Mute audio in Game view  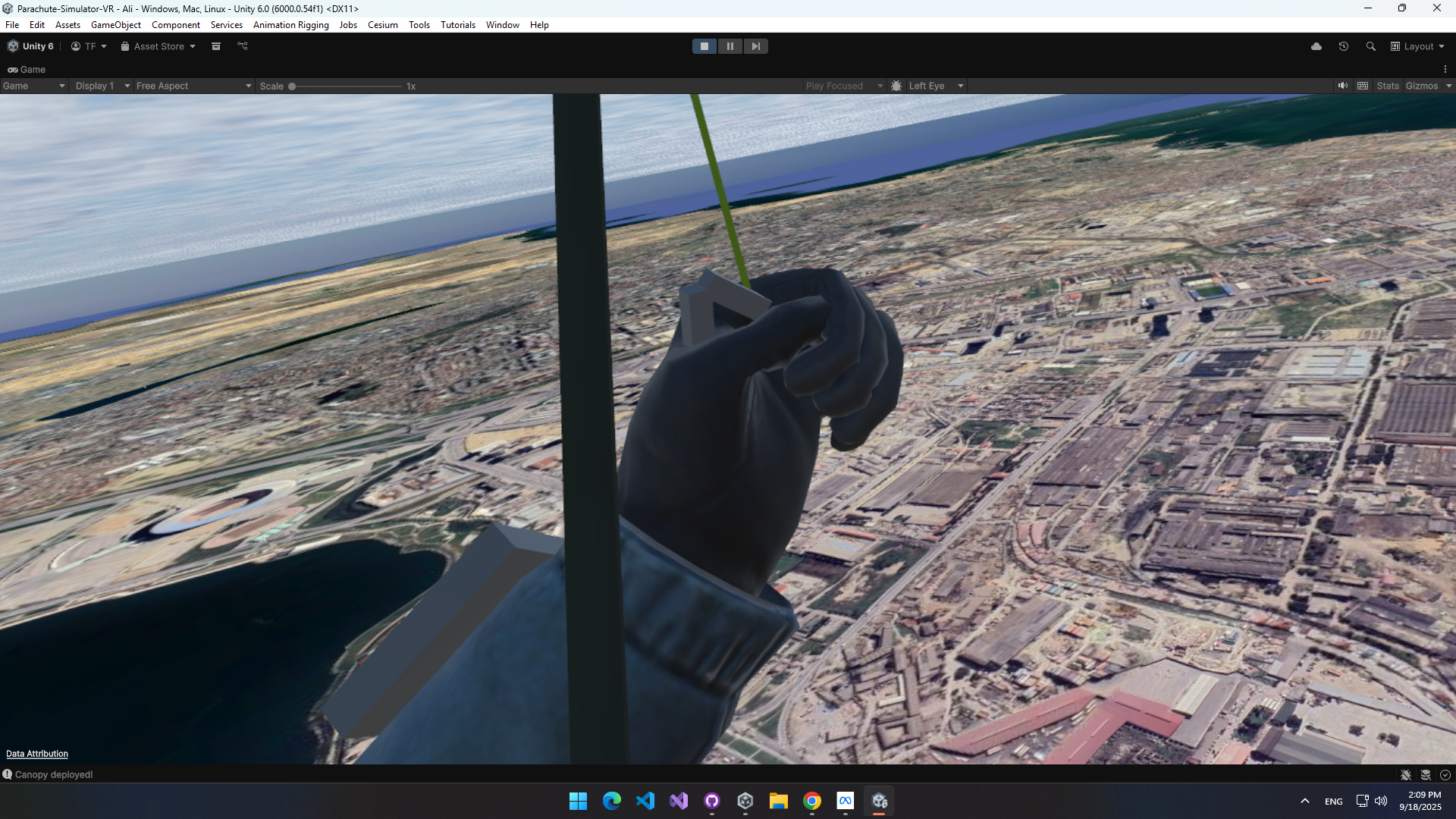pyautogui.click(x=1342, y=86)
